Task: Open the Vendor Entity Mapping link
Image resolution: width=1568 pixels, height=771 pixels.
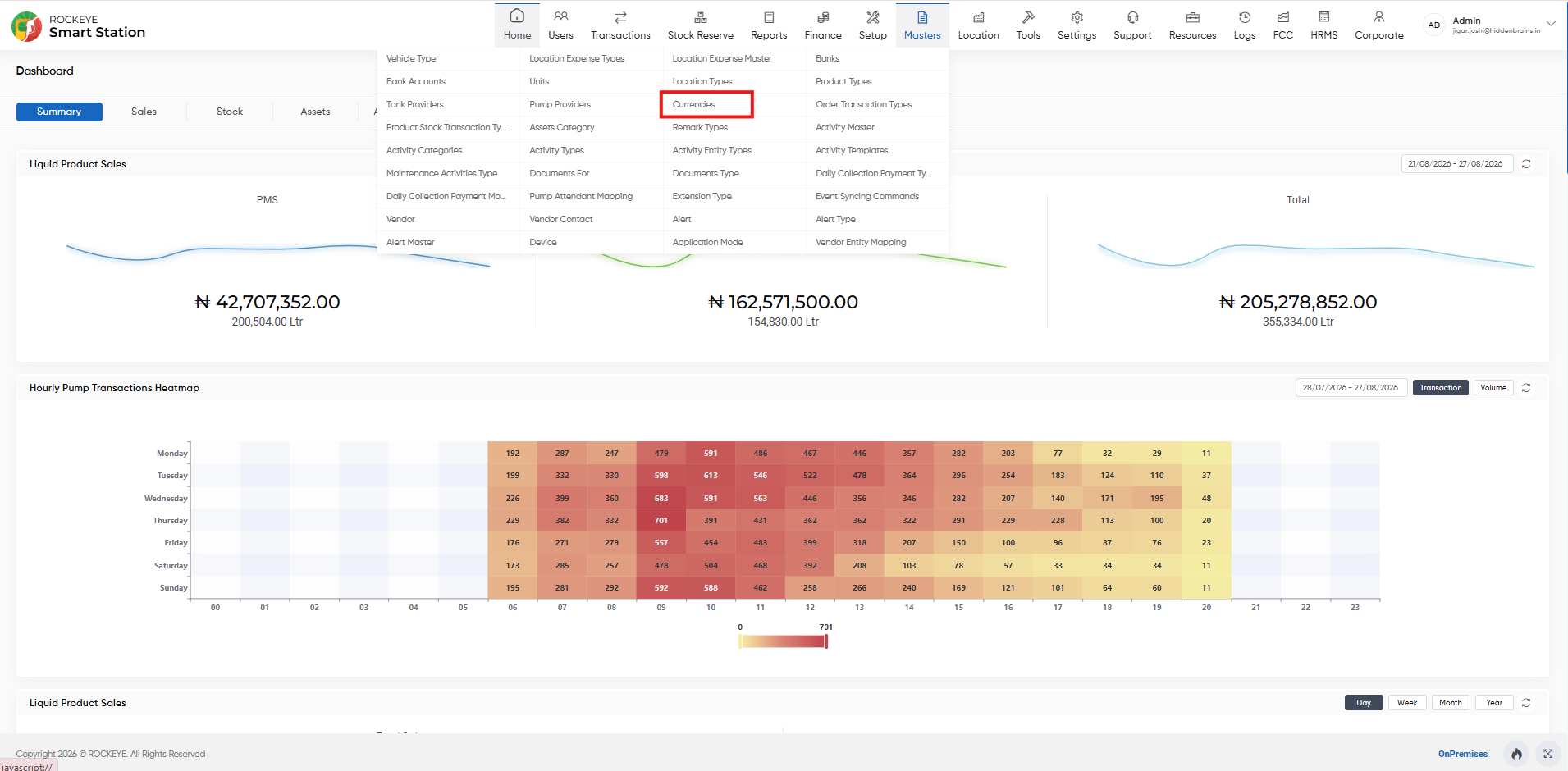Action: tap(861, 242)
